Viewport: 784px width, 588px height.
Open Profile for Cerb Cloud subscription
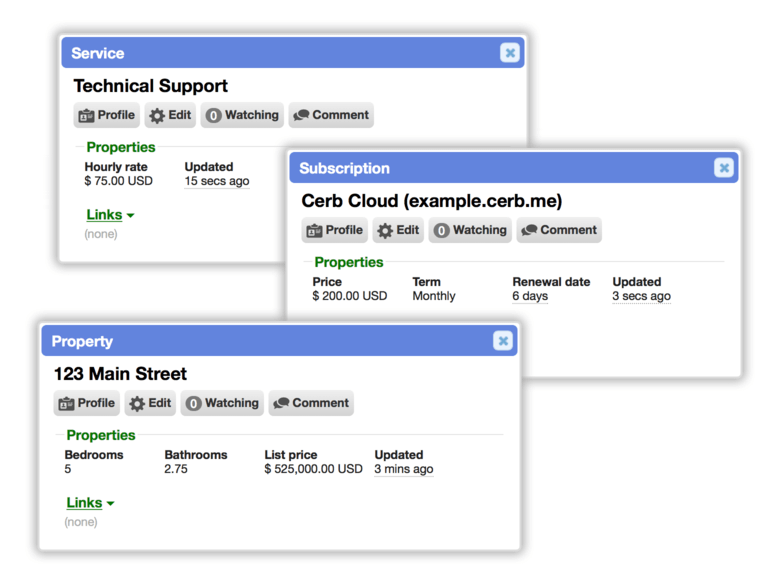pos(334,230)
